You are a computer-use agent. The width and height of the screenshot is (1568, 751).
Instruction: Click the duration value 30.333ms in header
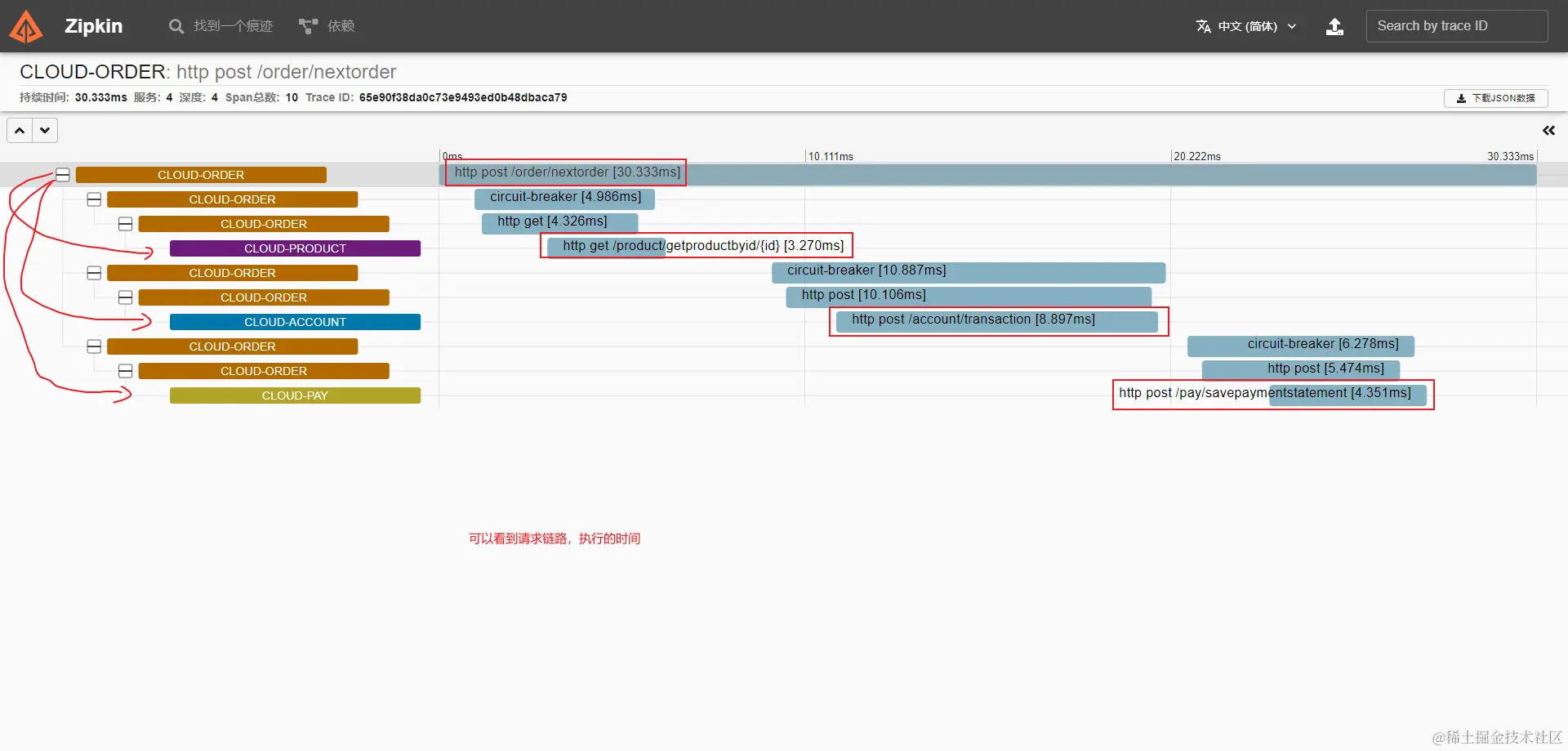tap(100, 97)
